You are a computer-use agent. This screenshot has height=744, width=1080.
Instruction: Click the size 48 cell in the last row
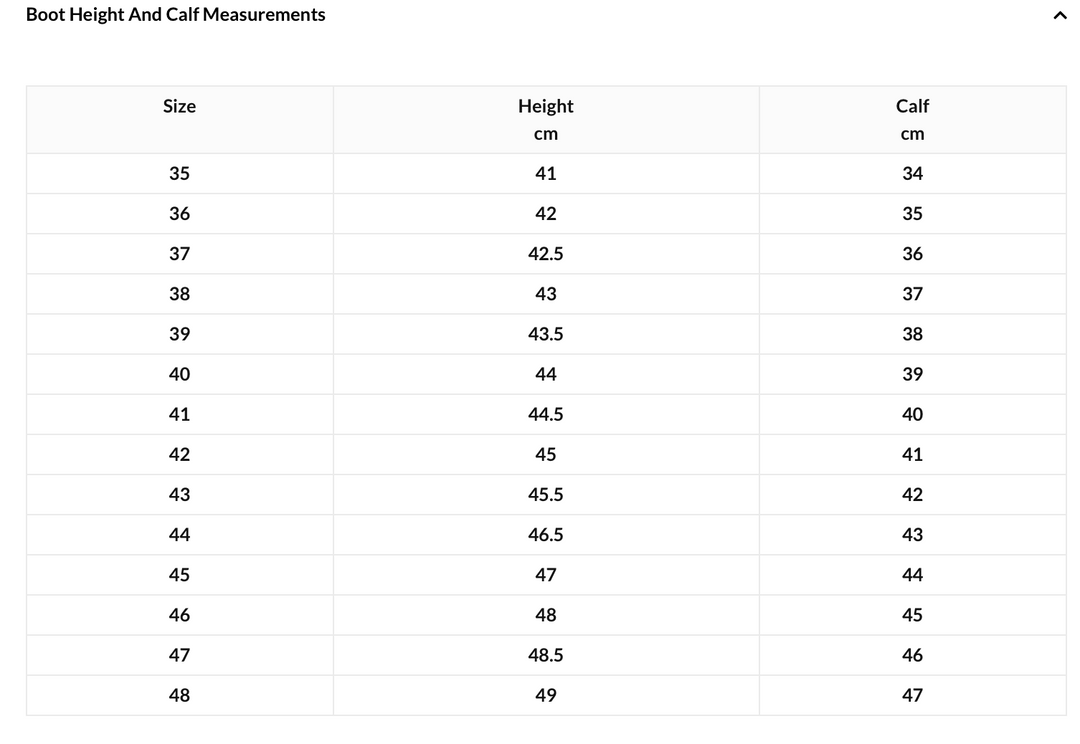pos(179,695)
